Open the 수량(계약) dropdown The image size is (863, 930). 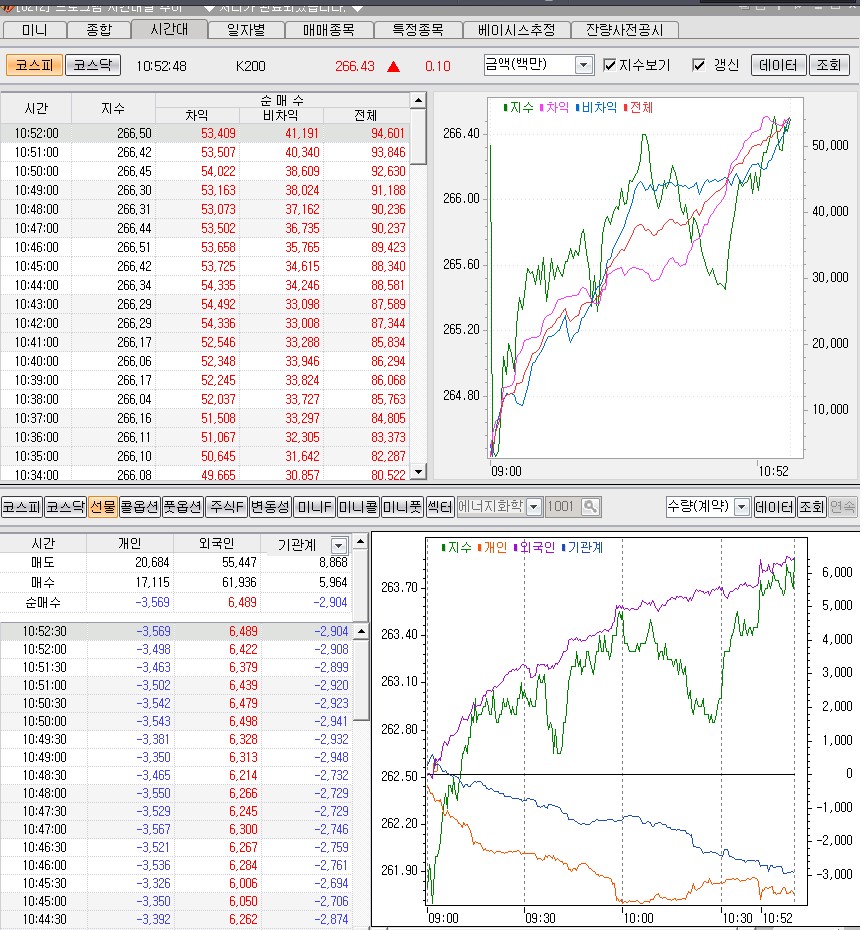[741, 507]
